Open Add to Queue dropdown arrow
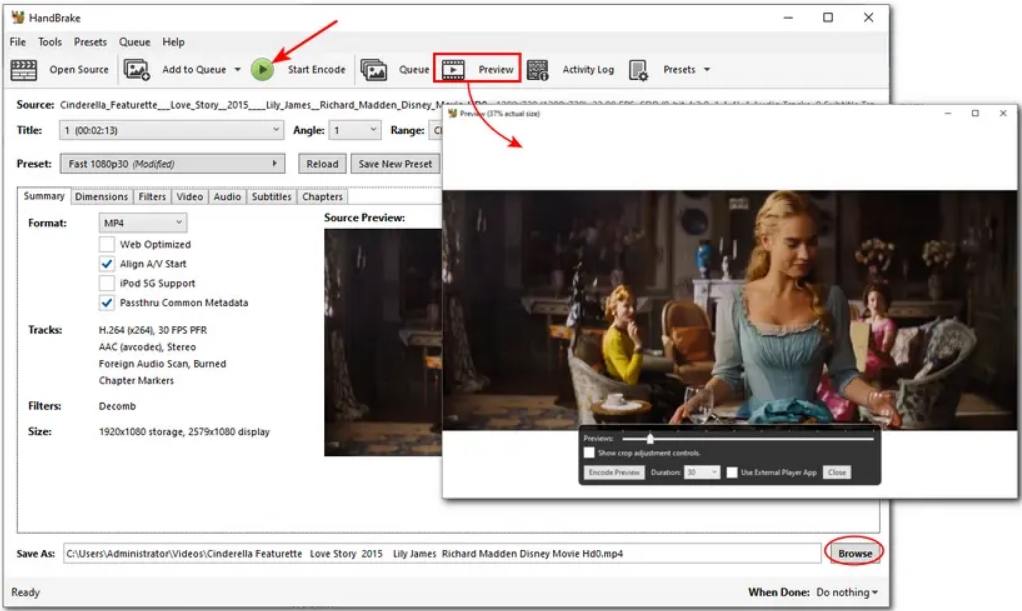Viewport: 1022px width, 611px height. coord(237,70)
